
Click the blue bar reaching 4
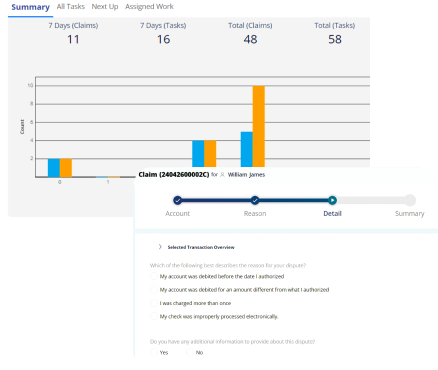198,154
